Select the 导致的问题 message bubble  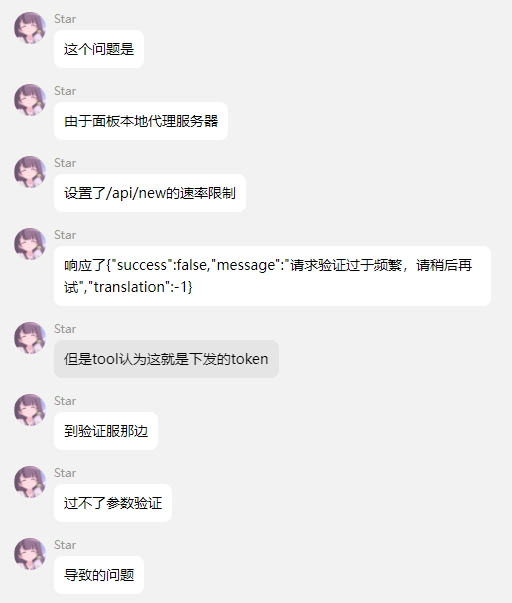coord(99,575)
